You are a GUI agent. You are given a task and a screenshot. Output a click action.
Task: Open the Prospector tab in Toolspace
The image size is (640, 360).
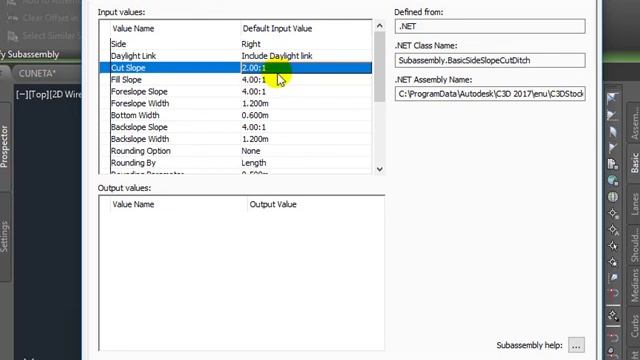pos(4,146)
